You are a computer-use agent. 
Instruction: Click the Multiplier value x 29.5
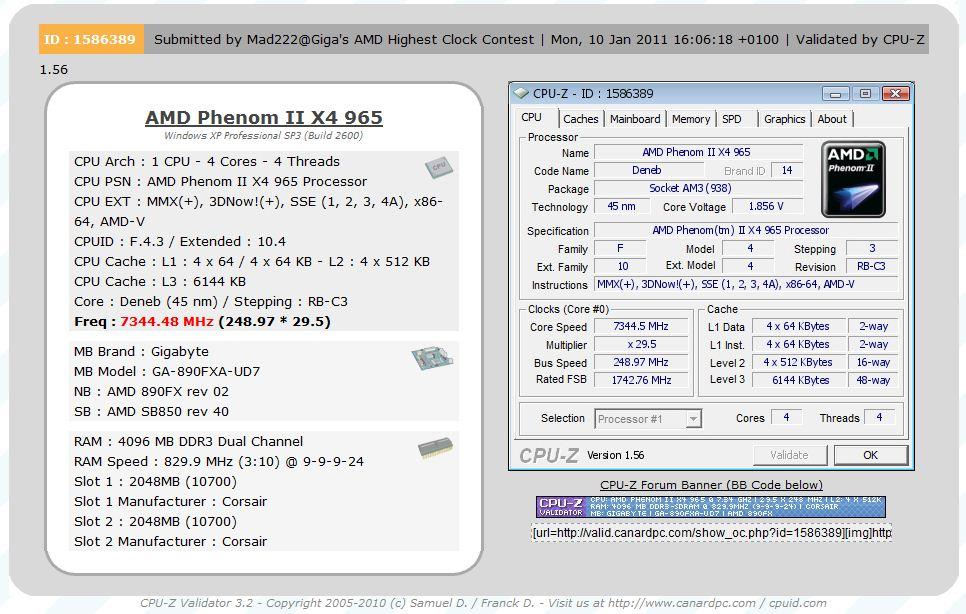(x=641, y=344)
